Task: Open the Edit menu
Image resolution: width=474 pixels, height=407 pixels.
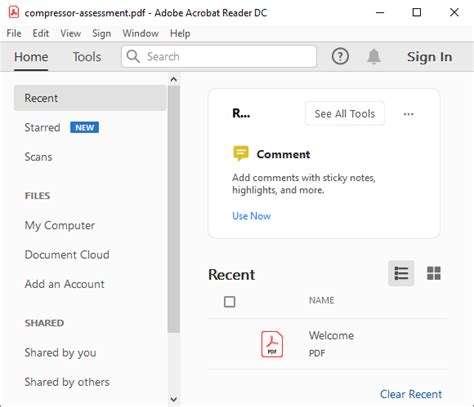Action: 41,33
